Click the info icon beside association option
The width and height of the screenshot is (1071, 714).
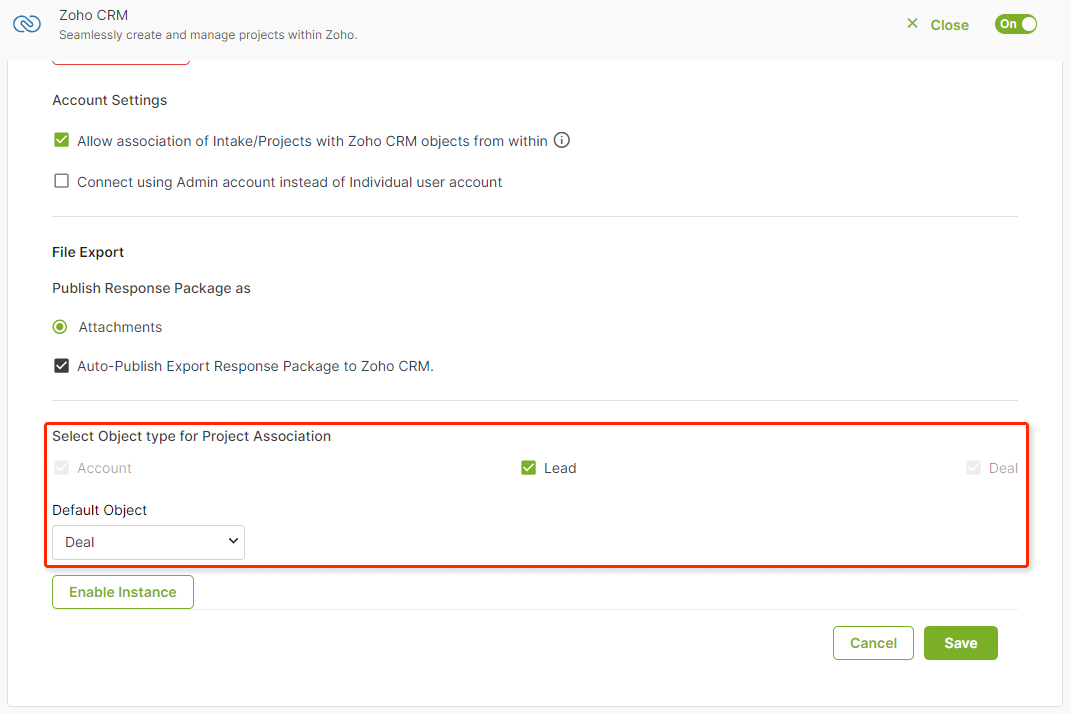561,140
